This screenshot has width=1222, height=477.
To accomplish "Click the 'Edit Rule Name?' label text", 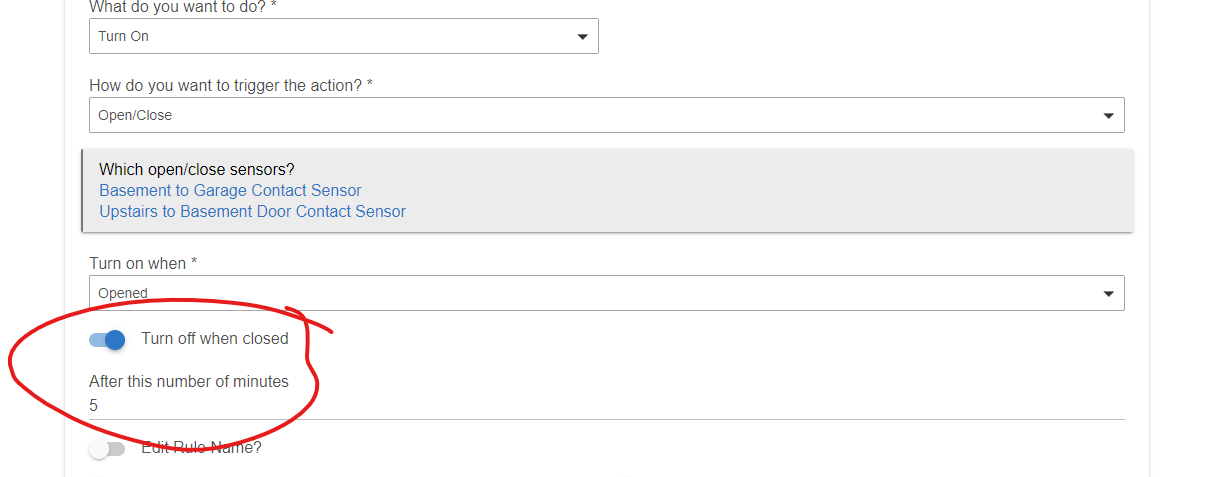I will [201, 447].
